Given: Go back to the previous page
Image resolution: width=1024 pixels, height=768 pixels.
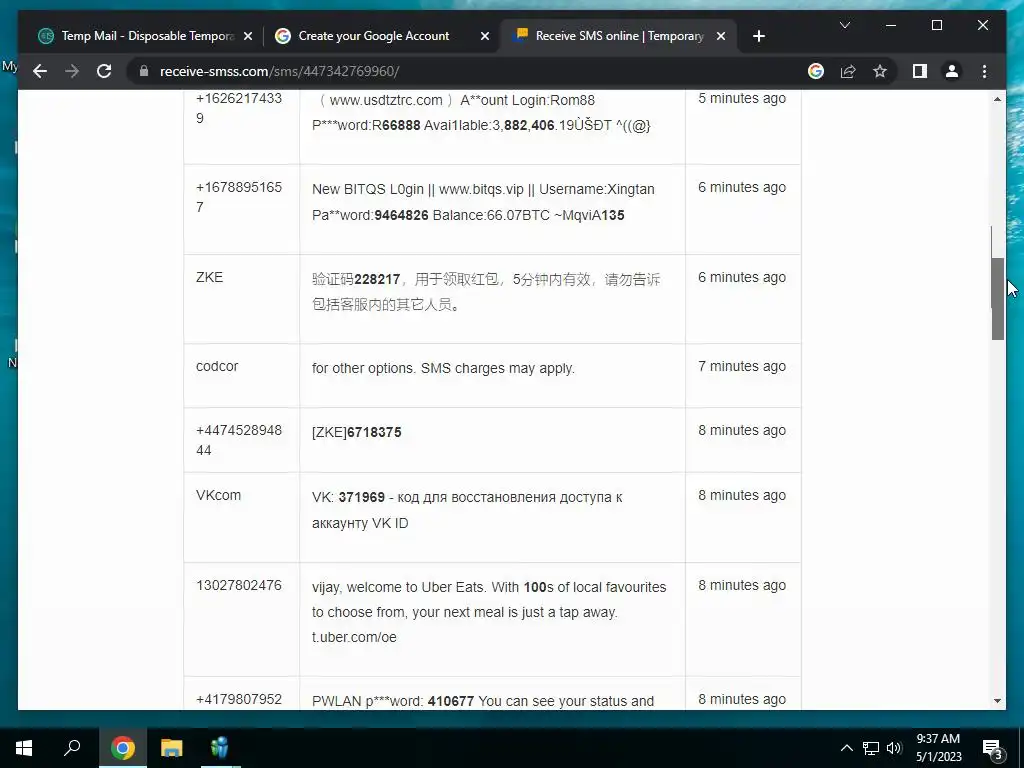Looking at the screenshot, I should (x=40, y=71).
